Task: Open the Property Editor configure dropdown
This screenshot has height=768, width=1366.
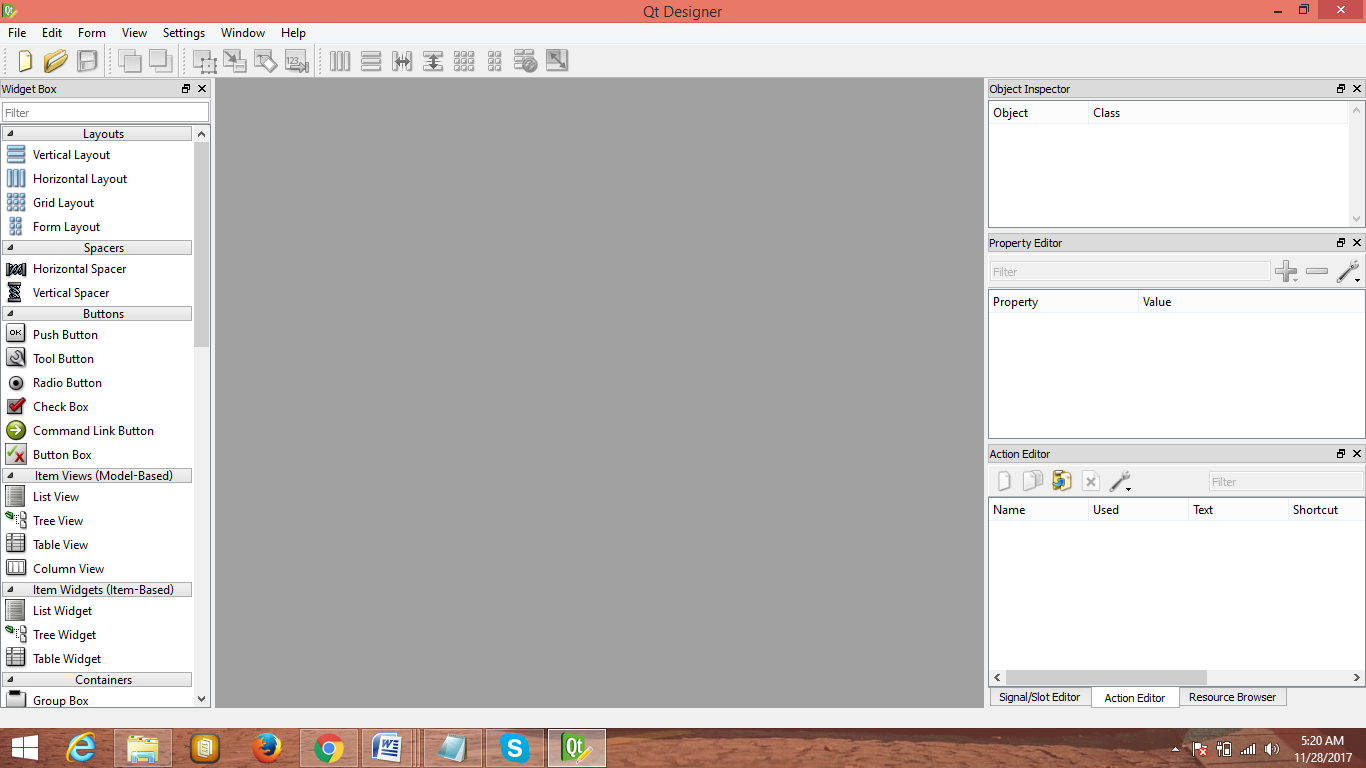Action: [1348, 271]
